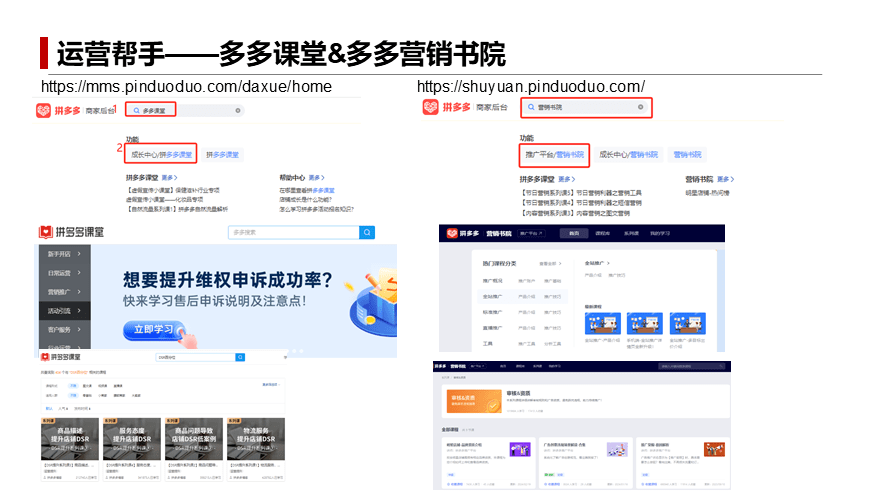Expand 查看全部 in 热门课程分类 panel
Image resolution: width=869 pixels, height=491 pixels.
(550, 264)
